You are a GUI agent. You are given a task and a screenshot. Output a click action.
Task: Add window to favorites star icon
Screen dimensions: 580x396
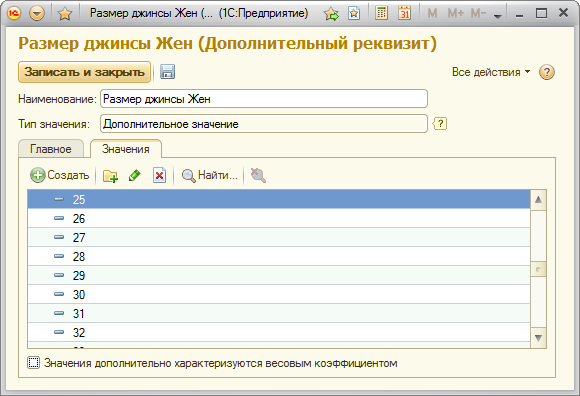pyautogui.click(x=65, y=14)
